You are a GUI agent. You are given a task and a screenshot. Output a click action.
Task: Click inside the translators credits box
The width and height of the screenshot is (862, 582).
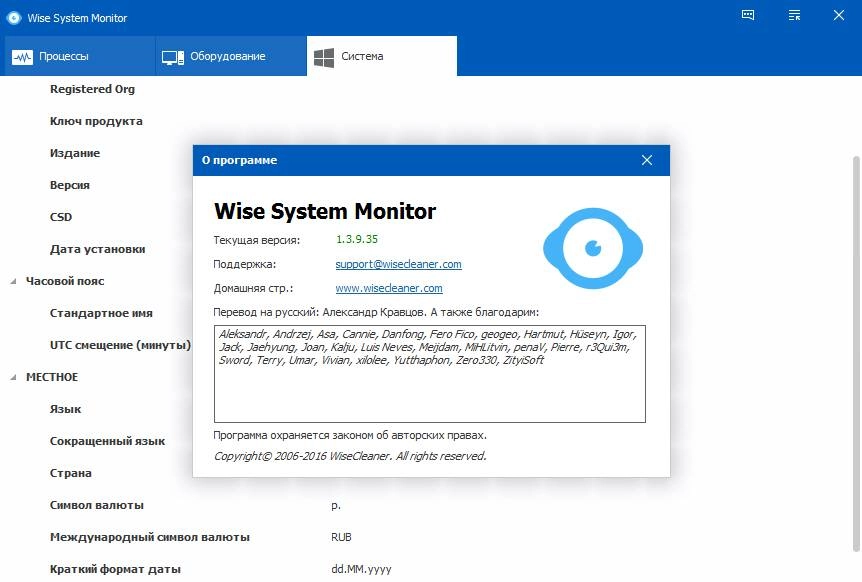pos(429,374)
